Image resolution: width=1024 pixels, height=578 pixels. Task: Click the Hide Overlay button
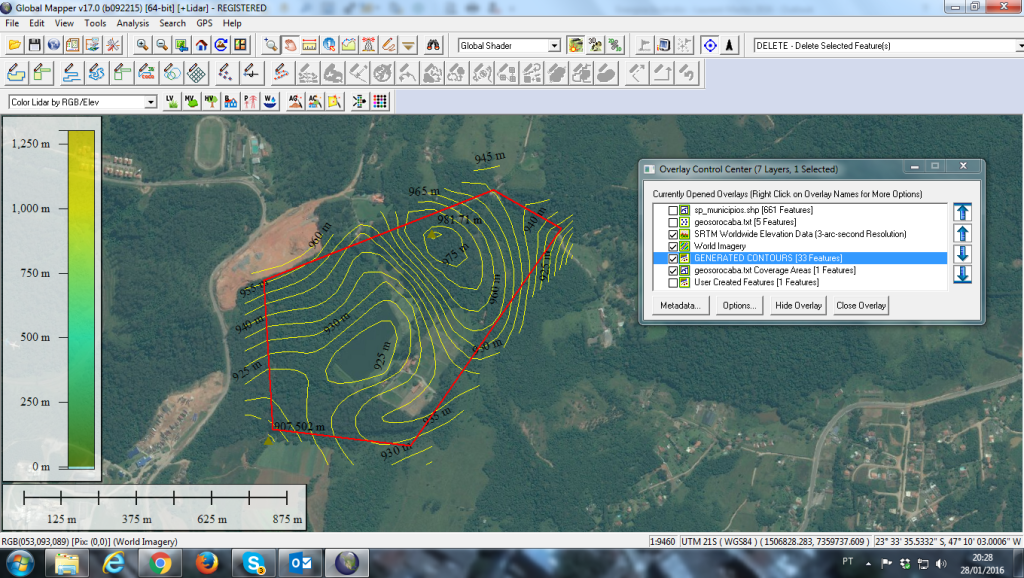click(798, 305)
